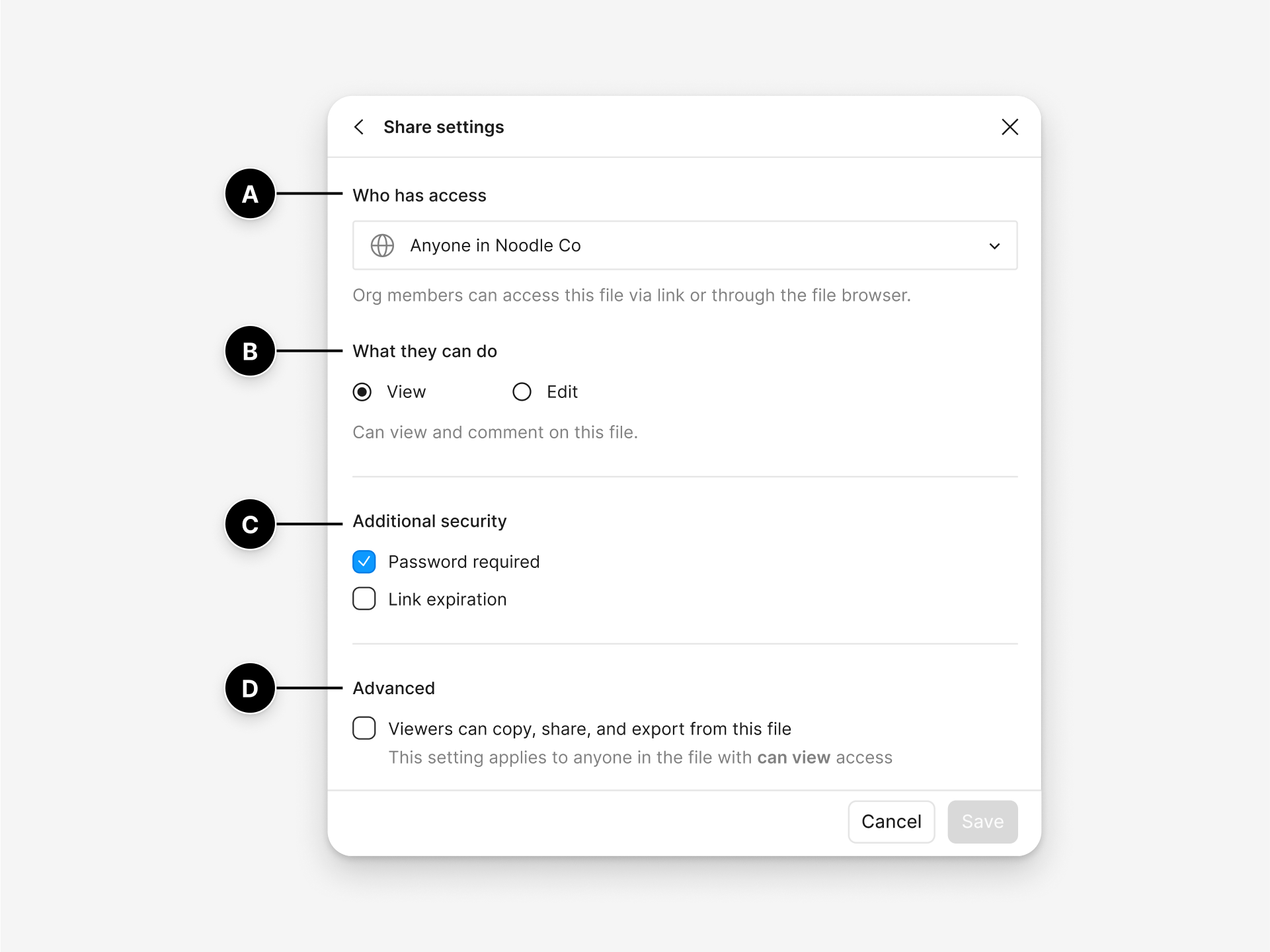Click the annotation marker B

click(250, 351)
